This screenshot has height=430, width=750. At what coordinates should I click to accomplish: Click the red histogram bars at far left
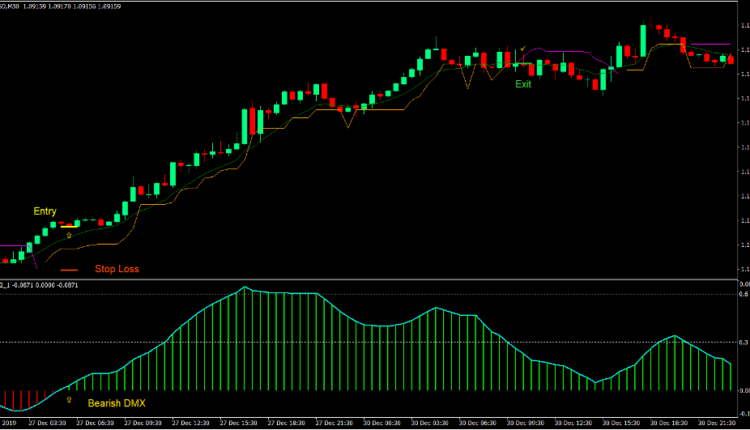click(x=20, y=399)
